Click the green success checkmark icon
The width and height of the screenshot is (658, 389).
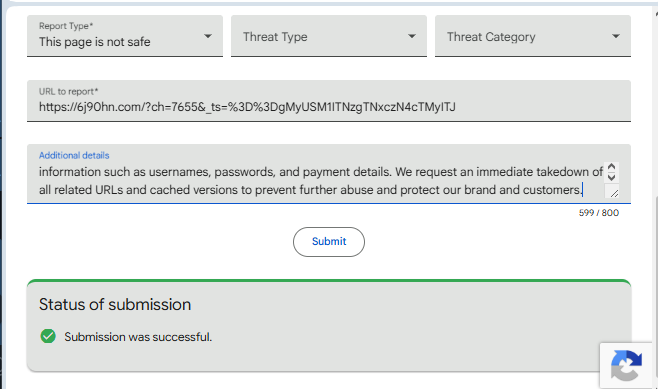pyautogui.click(x=48, y=336)
